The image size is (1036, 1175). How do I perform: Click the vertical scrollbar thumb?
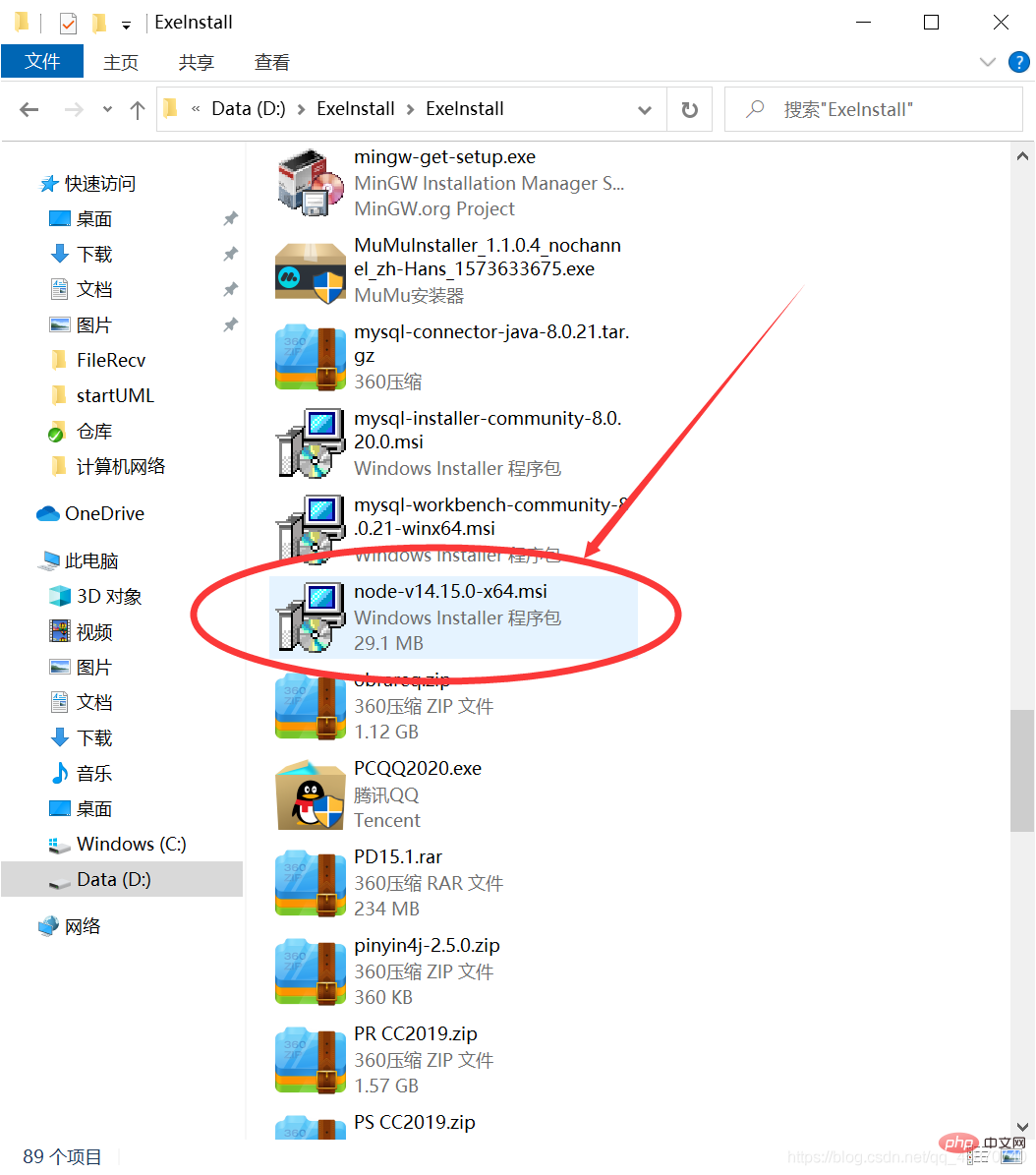coord(1022,770)
